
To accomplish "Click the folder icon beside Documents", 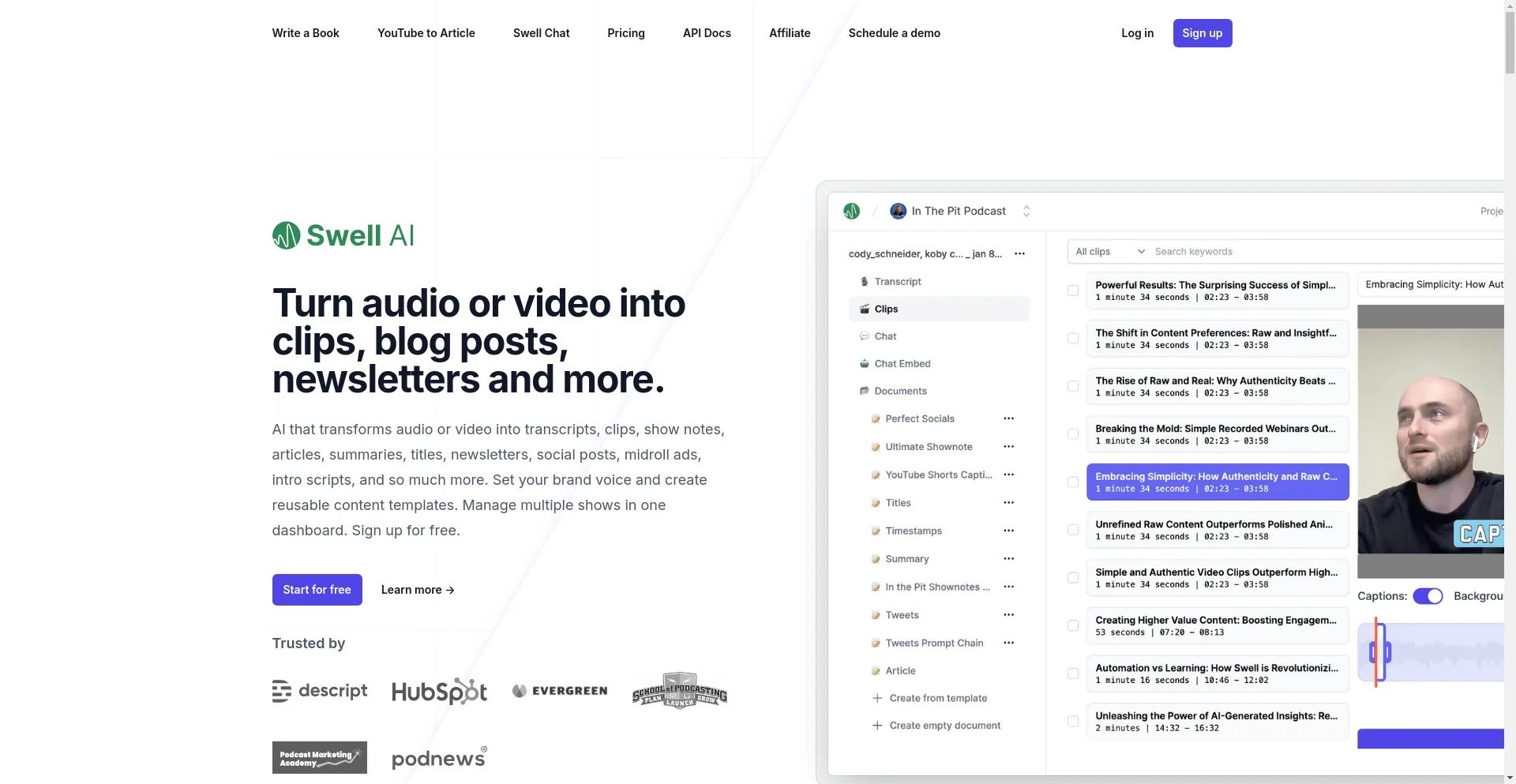I will pyautogui.click(x=864, y=391).
